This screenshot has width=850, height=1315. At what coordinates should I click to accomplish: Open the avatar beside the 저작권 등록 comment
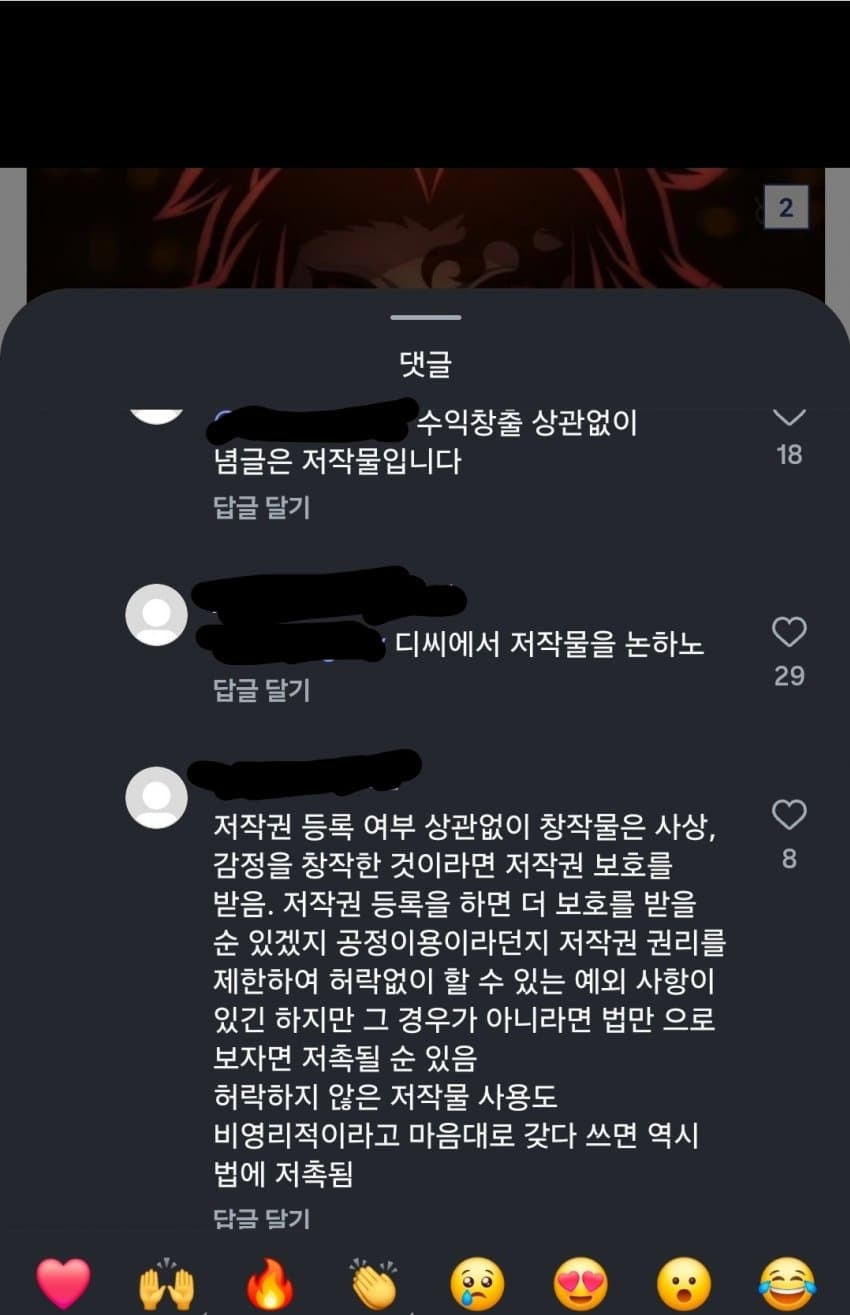pos(156,797)
